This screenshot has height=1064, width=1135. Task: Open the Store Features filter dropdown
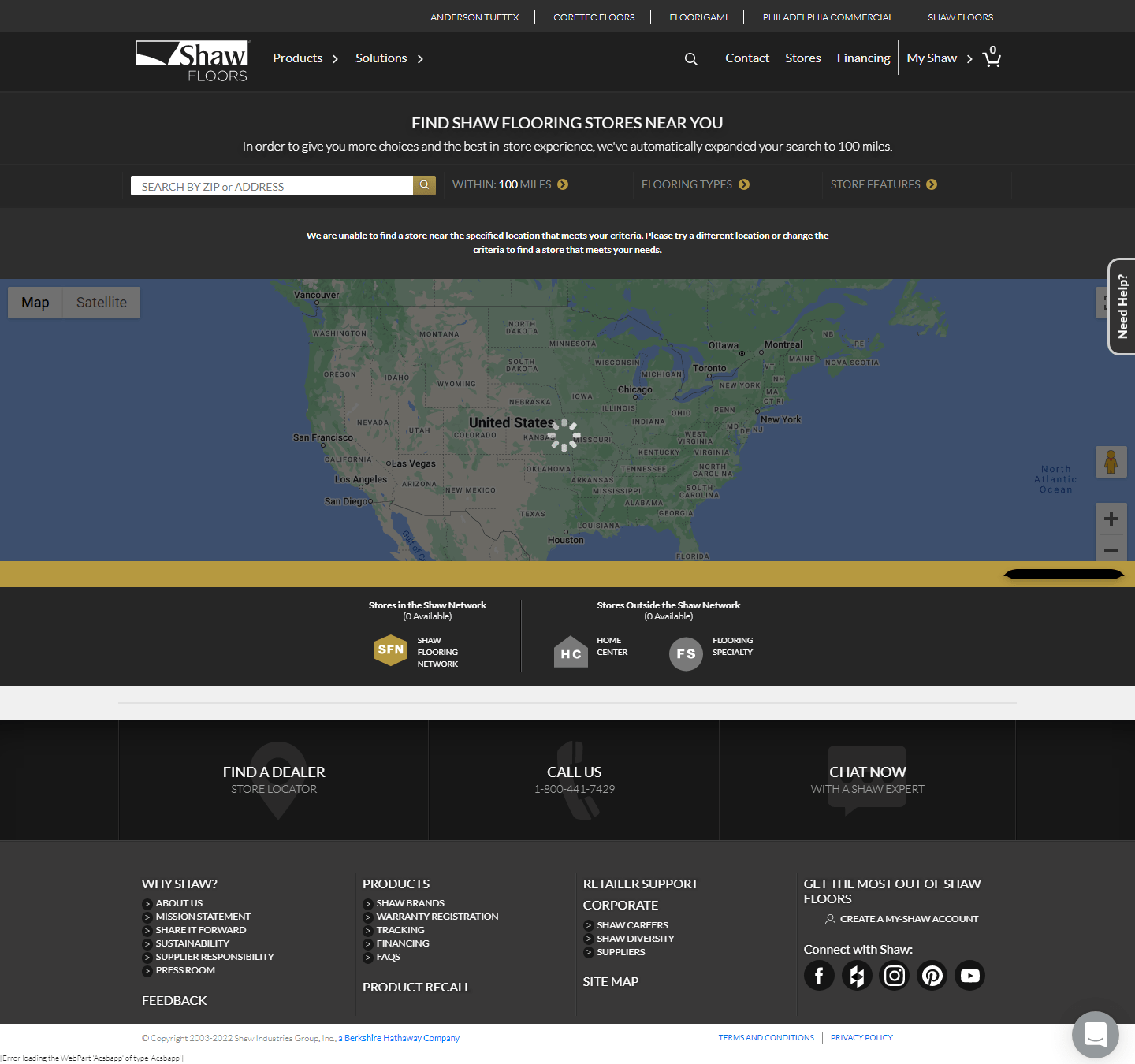(884, 184)
